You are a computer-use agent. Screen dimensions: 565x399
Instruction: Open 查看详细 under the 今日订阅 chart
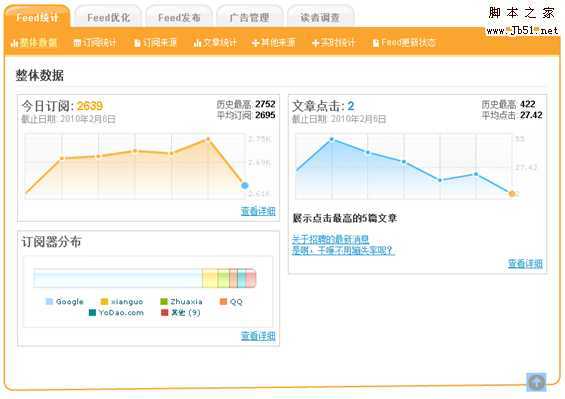coord(258,211)
